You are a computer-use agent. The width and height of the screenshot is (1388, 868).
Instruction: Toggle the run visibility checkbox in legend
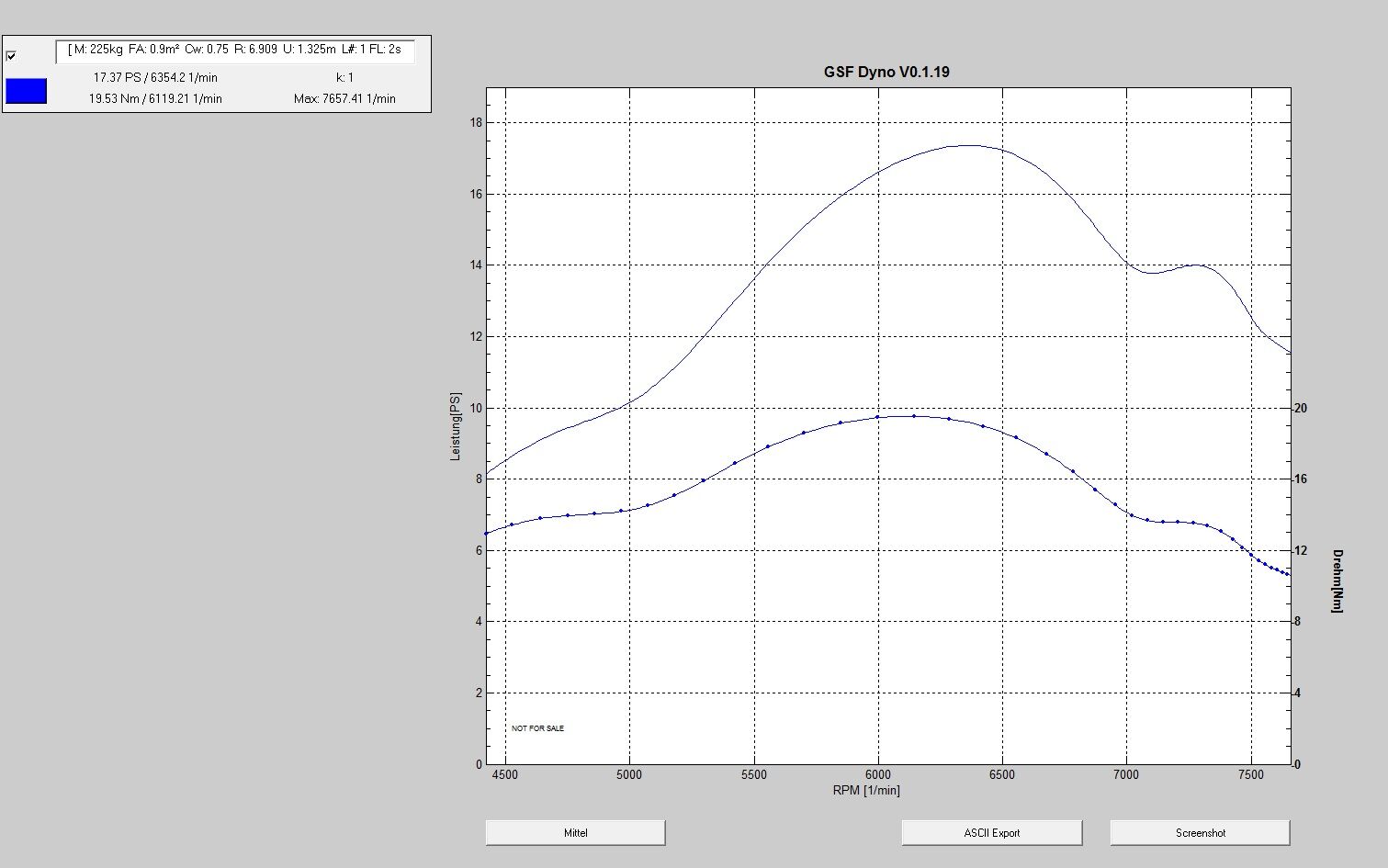11,56
